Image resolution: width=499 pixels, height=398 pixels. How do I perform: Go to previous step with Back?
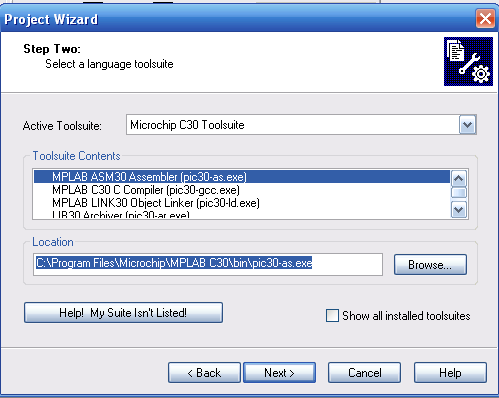204,372
